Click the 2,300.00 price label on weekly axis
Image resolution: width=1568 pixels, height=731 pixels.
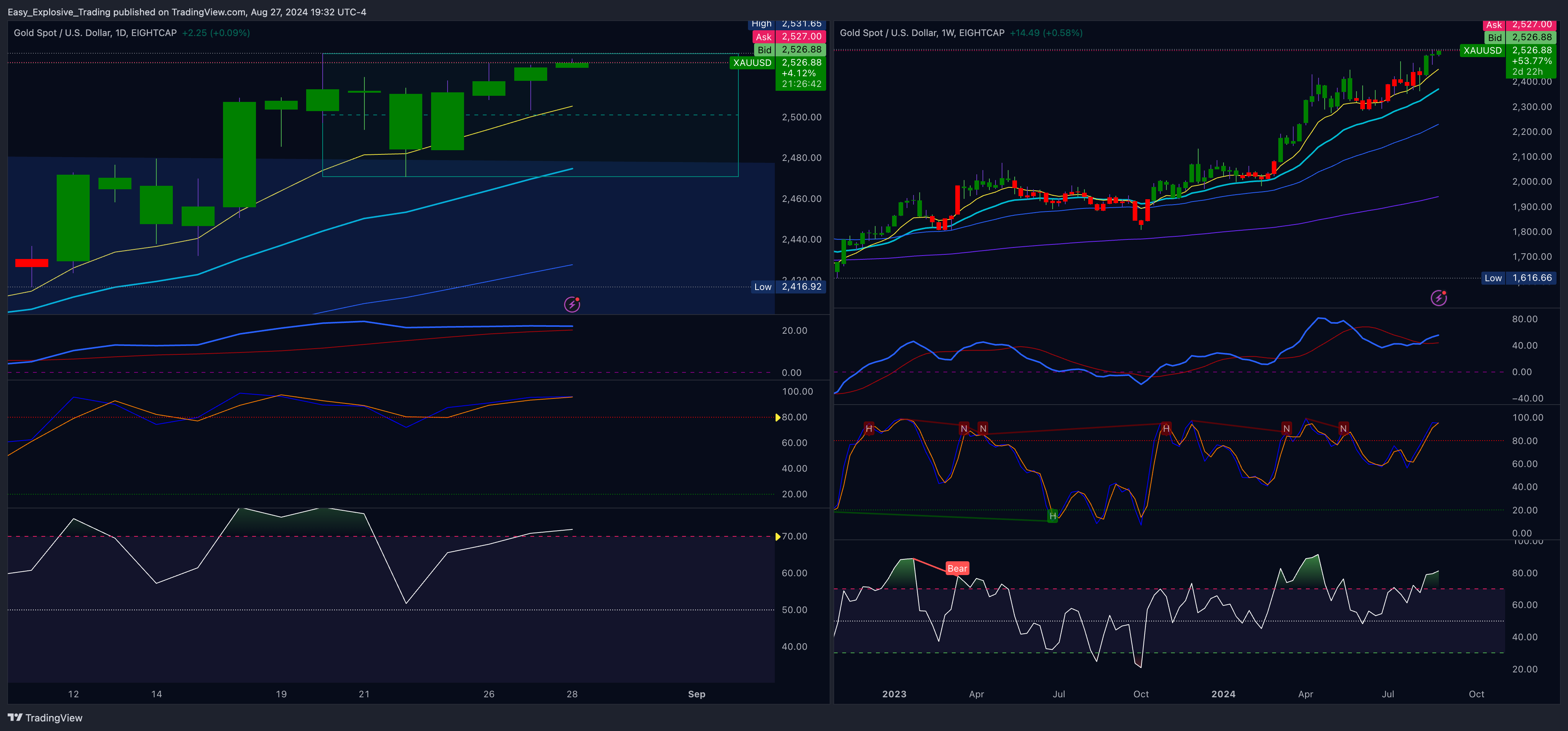click(1532, 107)
